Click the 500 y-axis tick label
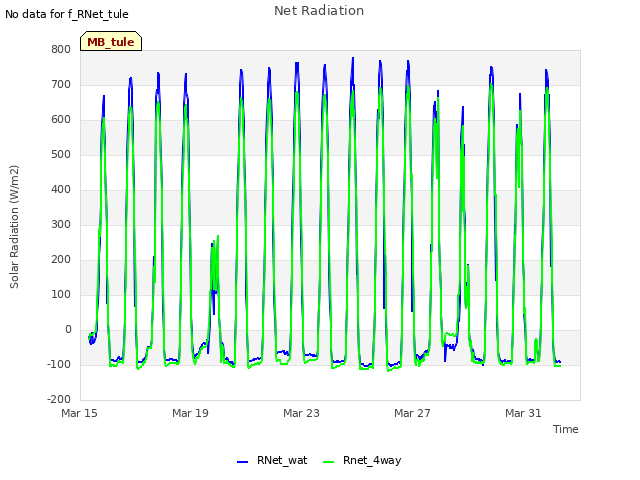Viewport: 640px width, 480px height. [x=61, y=155]
